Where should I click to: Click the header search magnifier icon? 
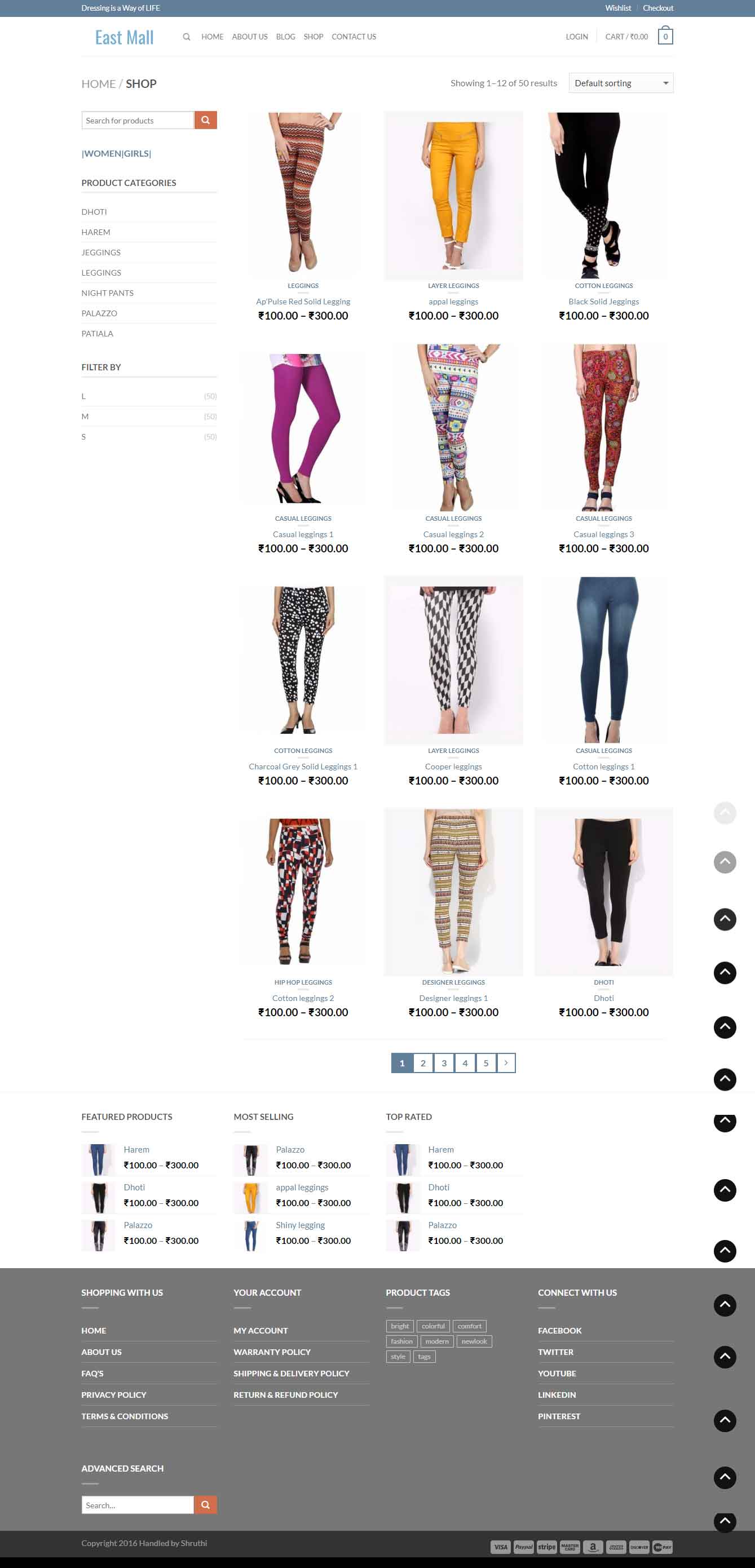[x=186, y=37]
